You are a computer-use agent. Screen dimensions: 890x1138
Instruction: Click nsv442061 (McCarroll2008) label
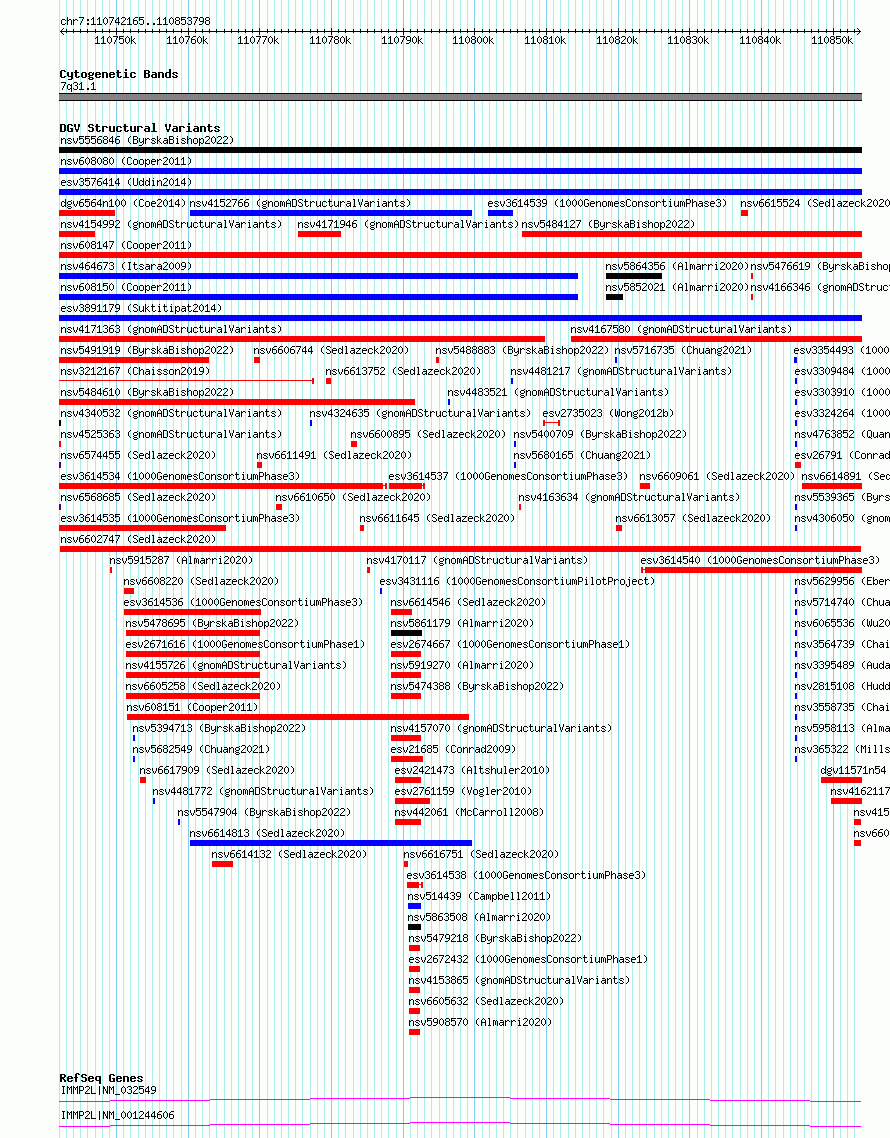[469, 813]
